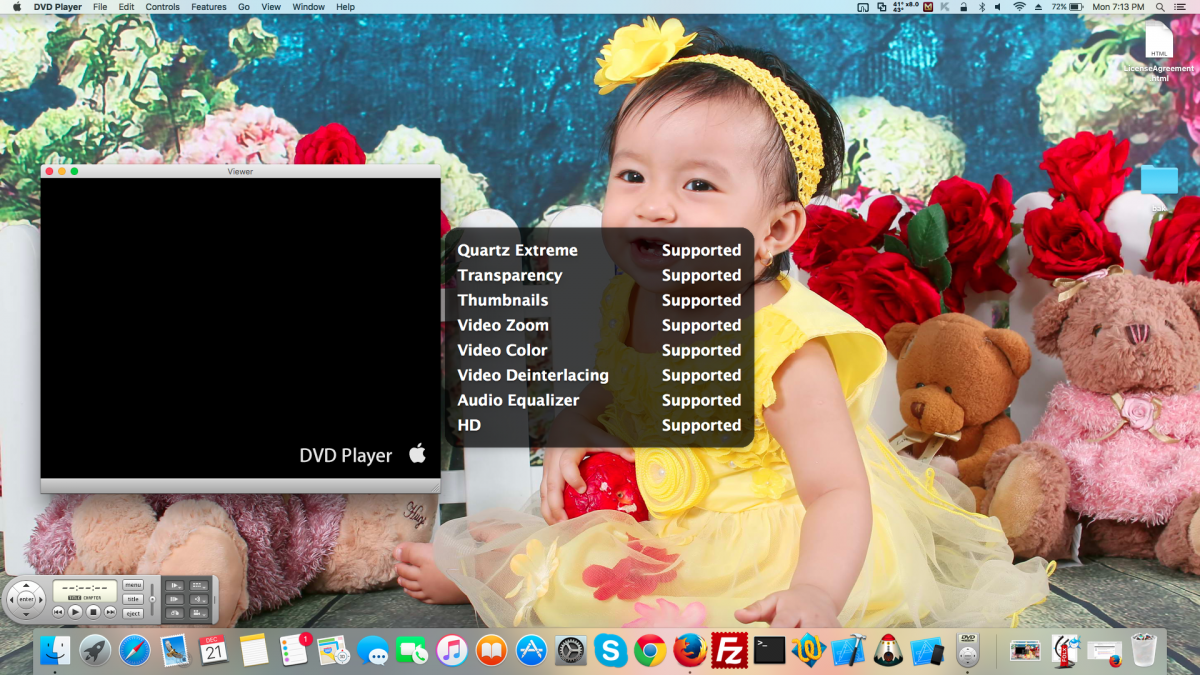Go to previous chapter on the controller
Screen dimensions: 1200x675
coord(59,611)
